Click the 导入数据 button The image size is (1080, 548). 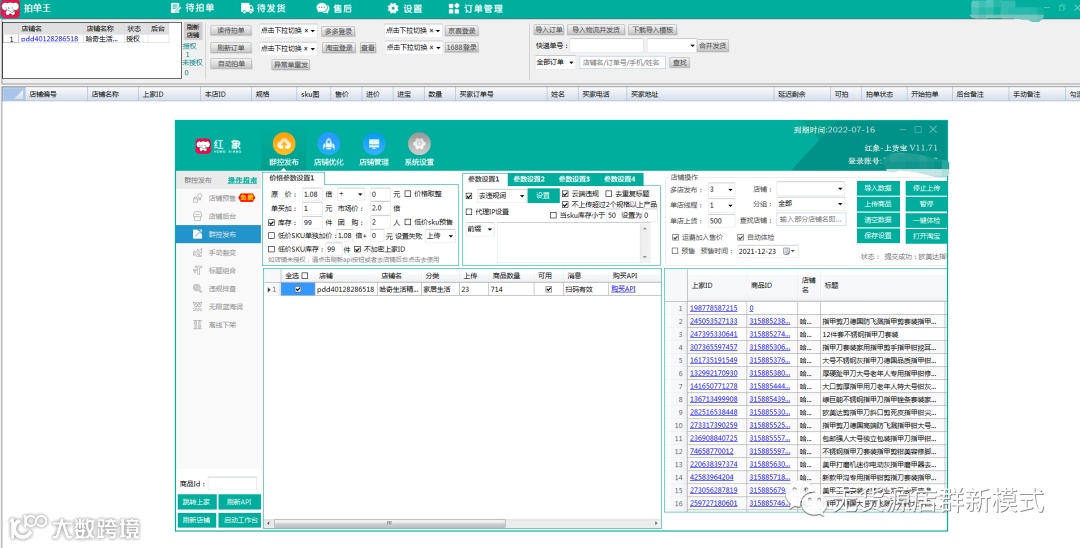point(878,188)
